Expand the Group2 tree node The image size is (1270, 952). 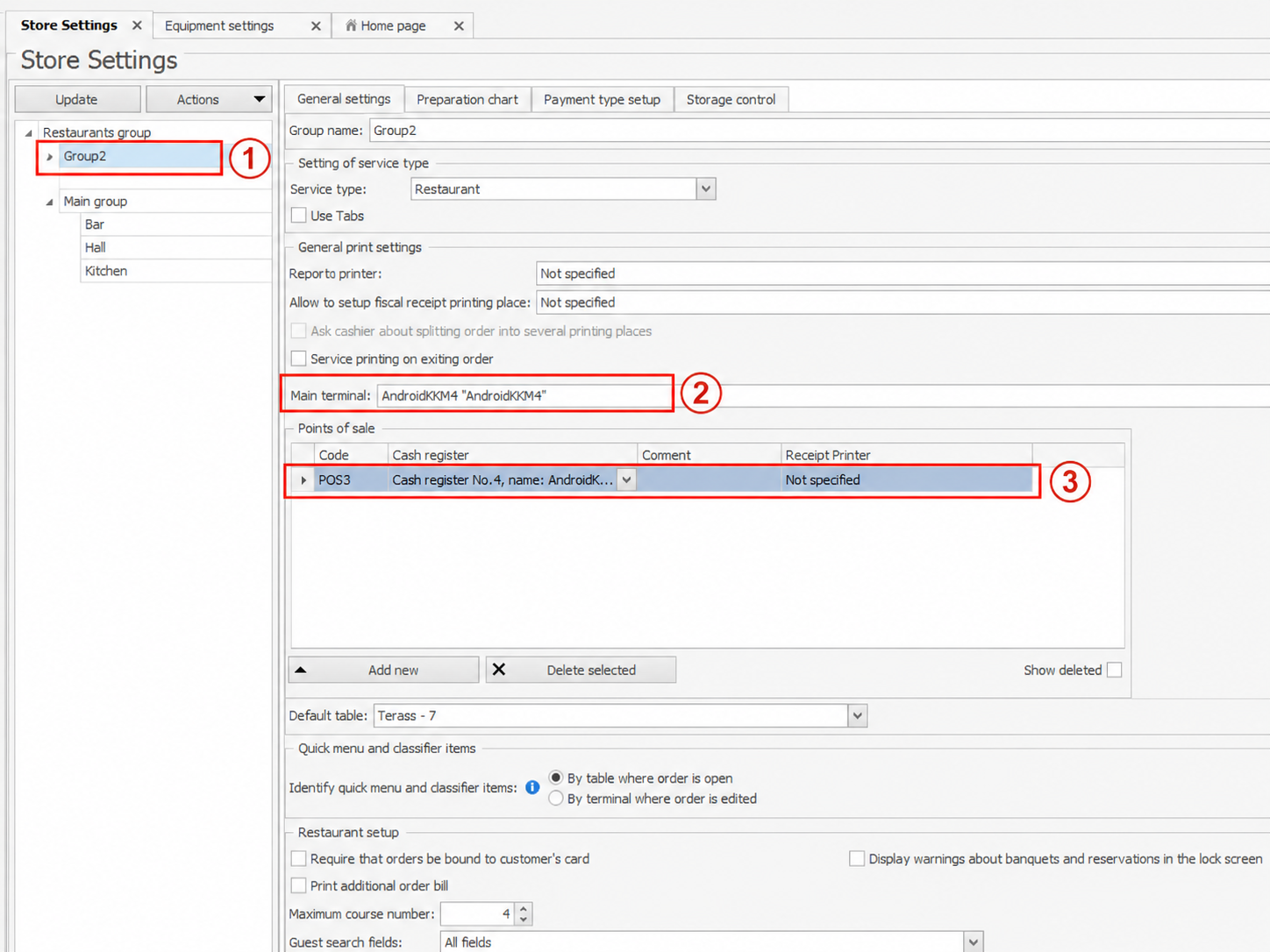point(49,157)
